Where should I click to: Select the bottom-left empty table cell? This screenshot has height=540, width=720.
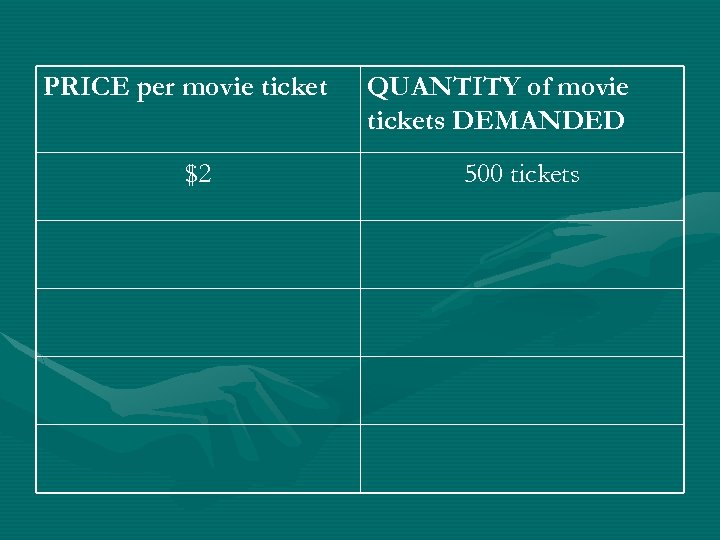click(x=198, y=458)
